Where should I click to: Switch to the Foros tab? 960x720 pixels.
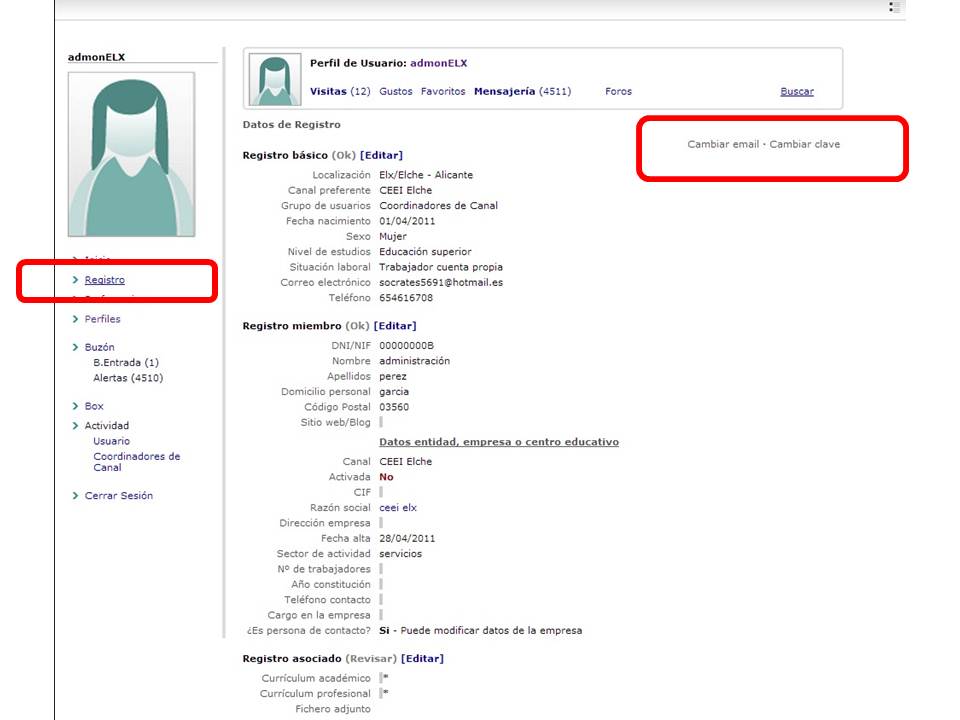coord(618,91)
